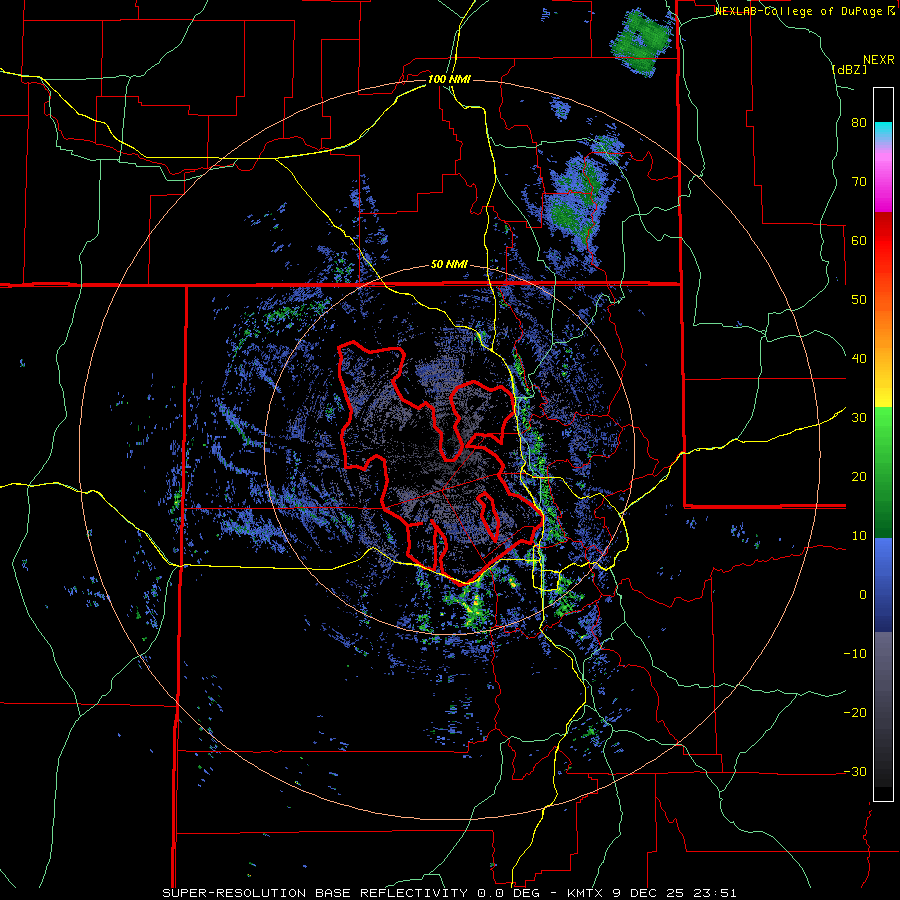Click the 70 value on the dBZ scale
900x900 pixels.
pyautogui.click(x=859, y=182)
